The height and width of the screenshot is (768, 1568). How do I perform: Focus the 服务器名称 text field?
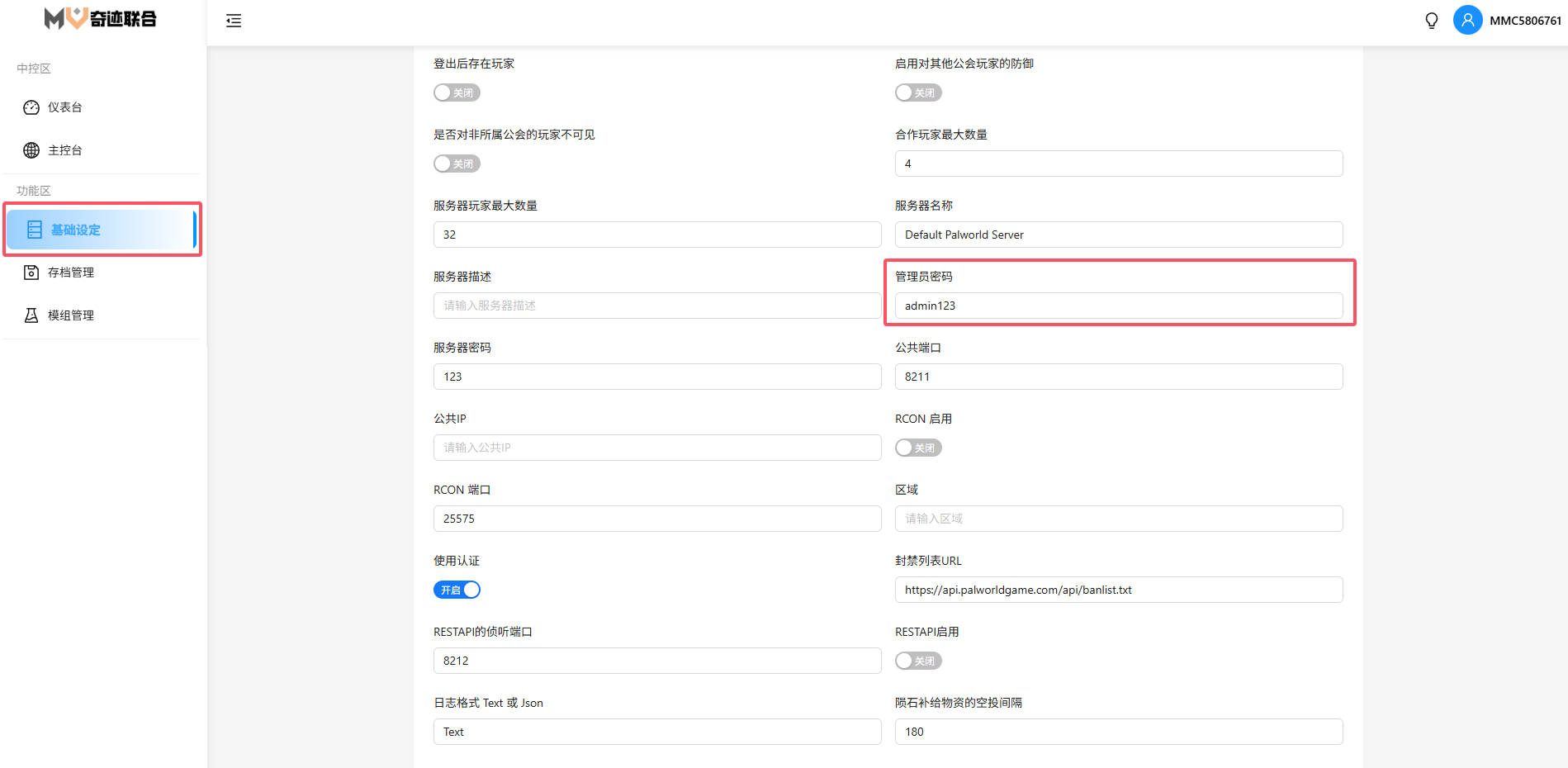click(1118, 235)
